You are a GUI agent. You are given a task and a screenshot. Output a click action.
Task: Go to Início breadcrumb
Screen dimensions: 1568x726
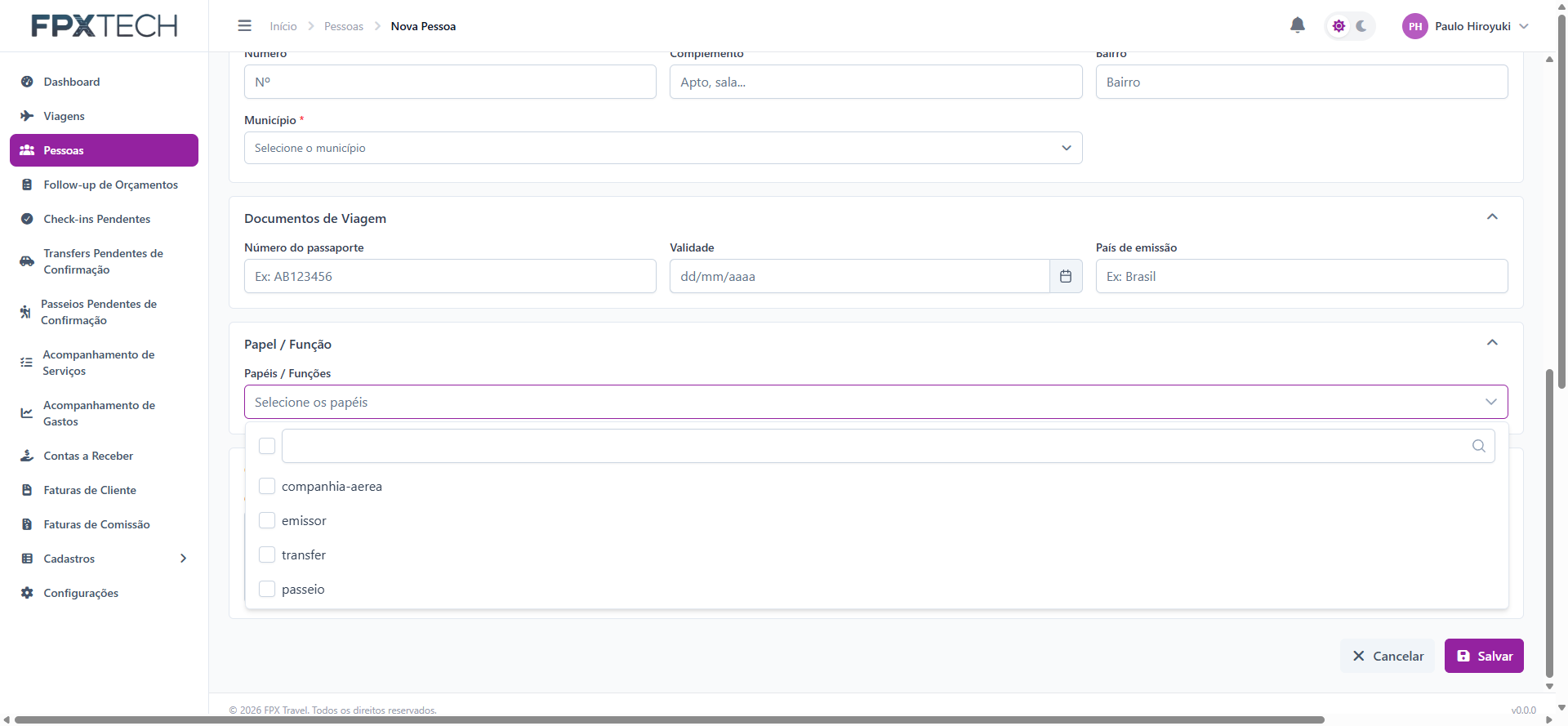(x=283, y=26)
